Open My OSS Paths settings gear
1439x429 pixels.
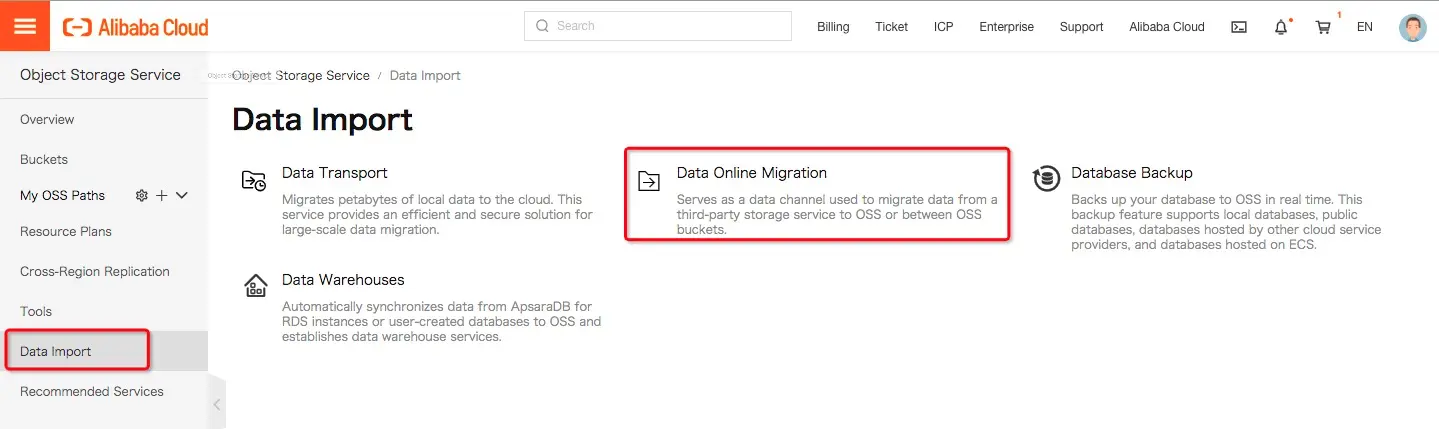pos(142,196)
